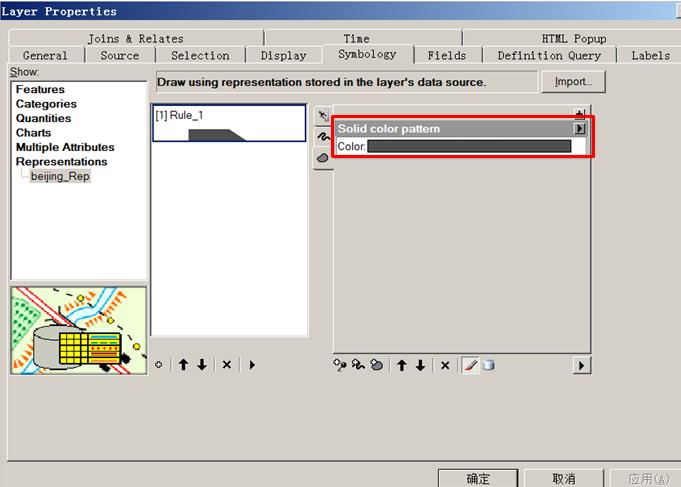Screen dimensions: 681x487
Task: Toggle the database field overrides icon
Action: click(x=489, y=365)
